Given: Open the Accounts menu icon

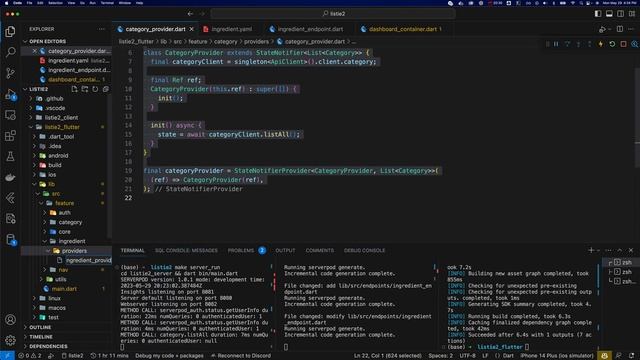Looking at the screenshot, I should pos(10,320).
